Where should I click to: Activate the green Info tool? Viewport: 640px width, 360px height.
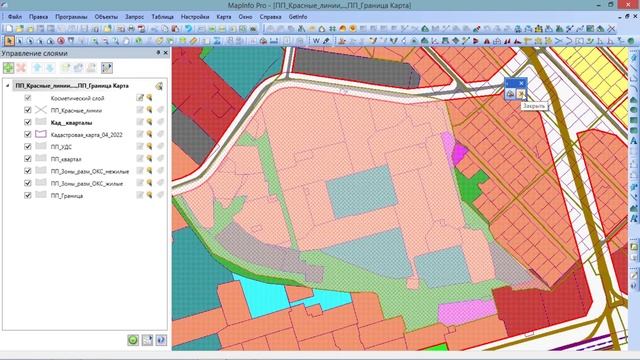click(138, 41)
